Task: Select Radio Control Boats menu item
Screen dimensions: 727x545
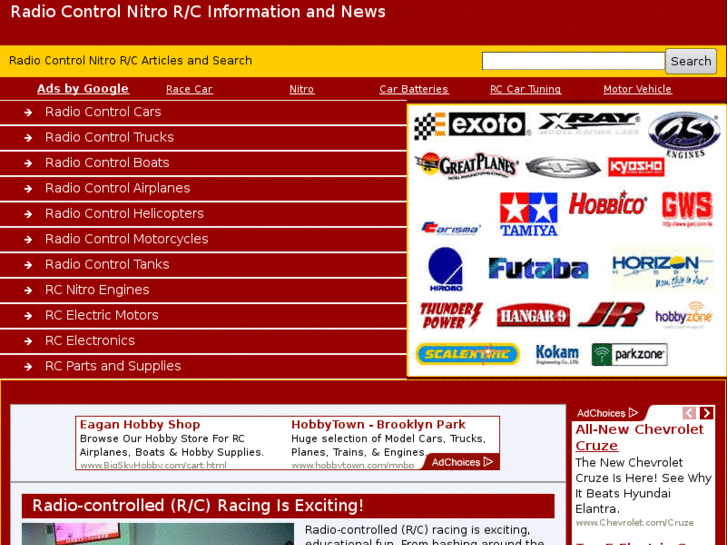Action: point(203,163)
